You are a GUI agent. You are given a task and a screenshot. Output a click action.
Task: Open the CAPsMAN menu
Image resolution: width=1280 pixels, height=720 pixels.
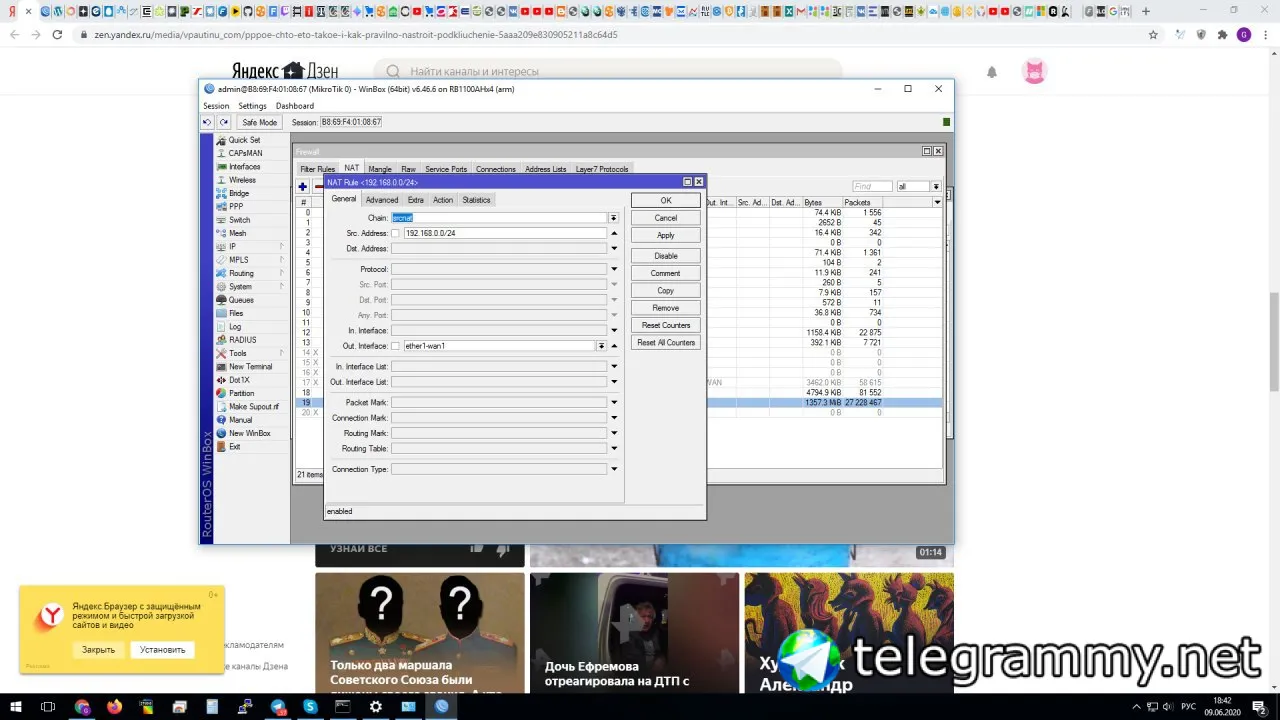point(245,153)
